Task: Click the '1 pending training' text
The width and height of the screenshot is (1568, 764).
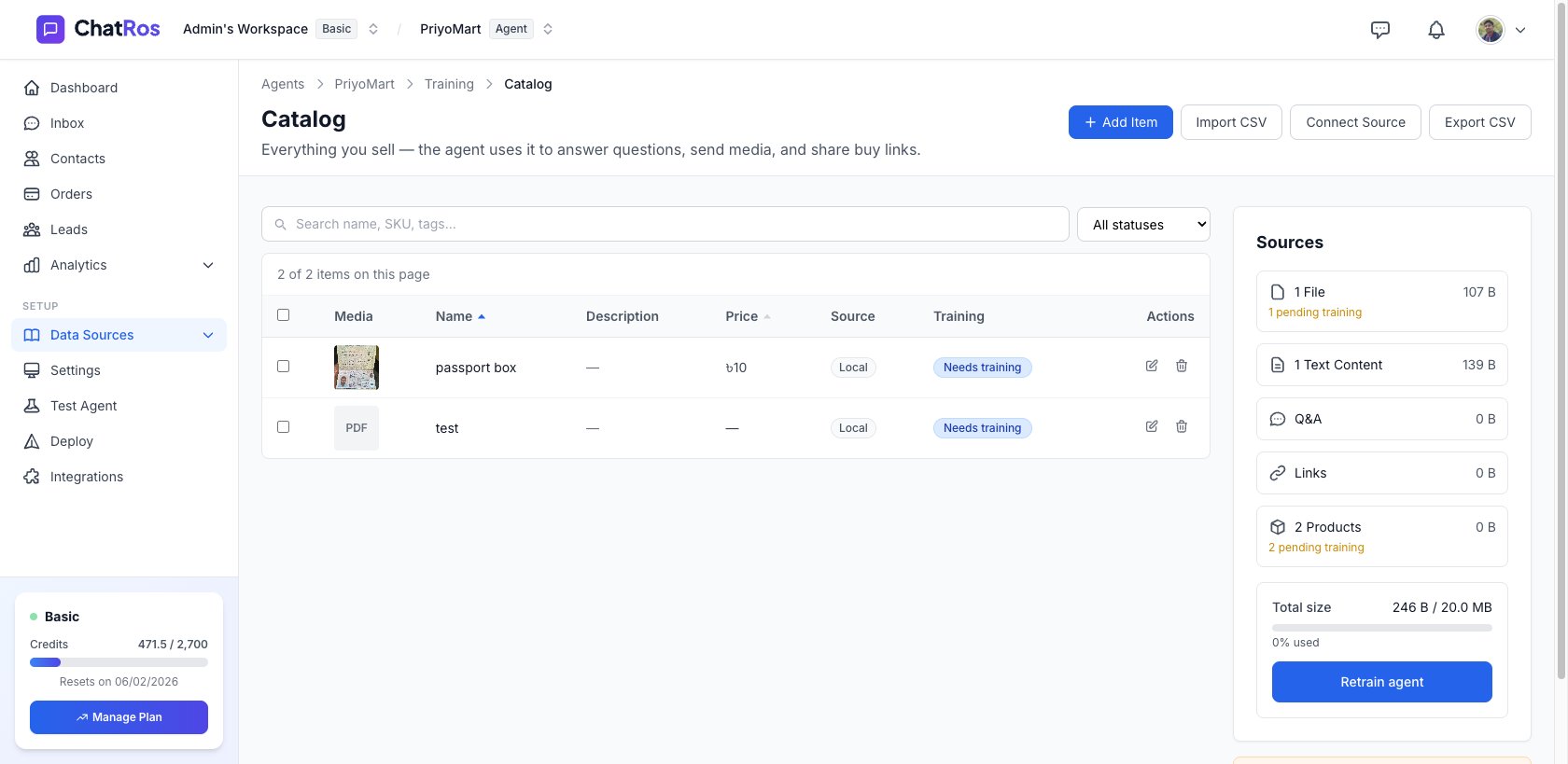Action: [1315, 313]
